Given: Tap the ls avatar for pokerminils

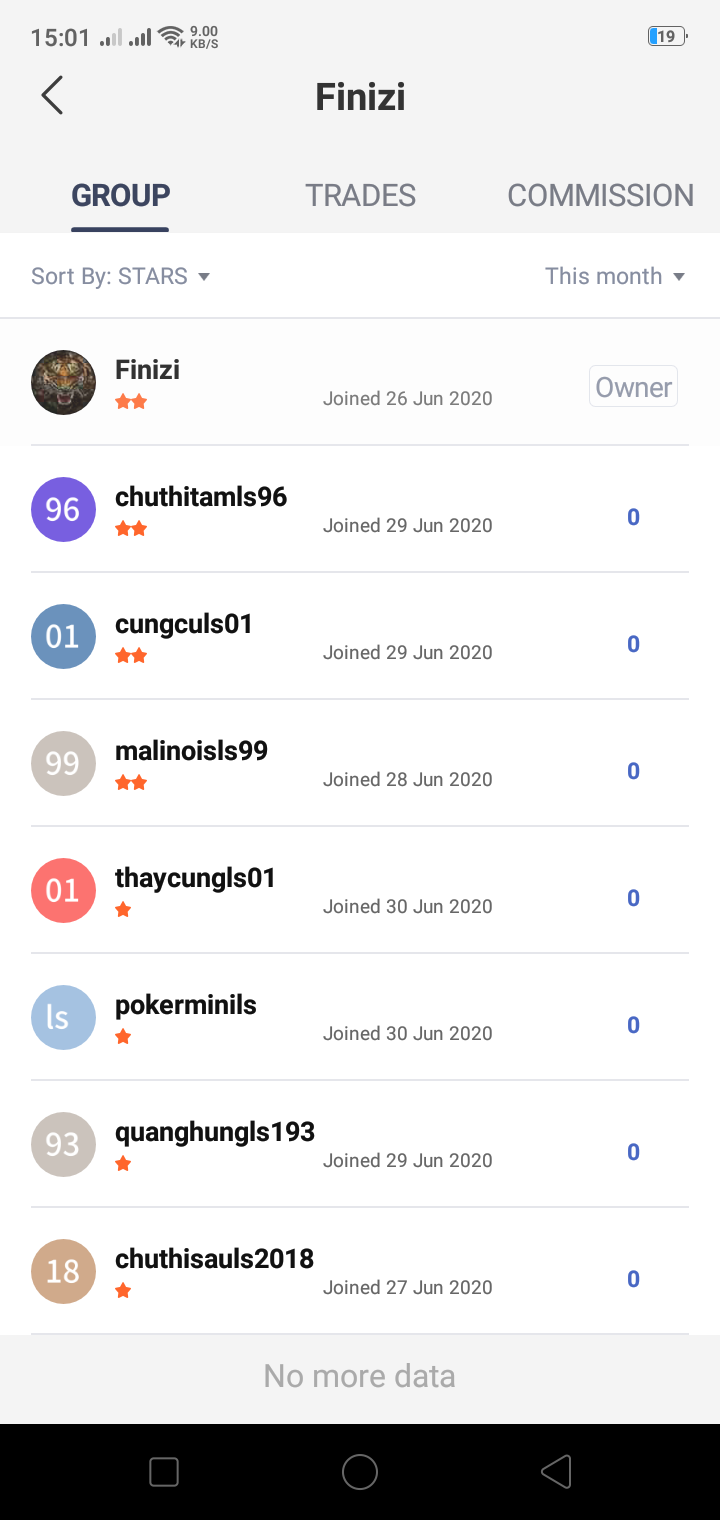Looking at the screenshot, I should [x=64, y=1017].
